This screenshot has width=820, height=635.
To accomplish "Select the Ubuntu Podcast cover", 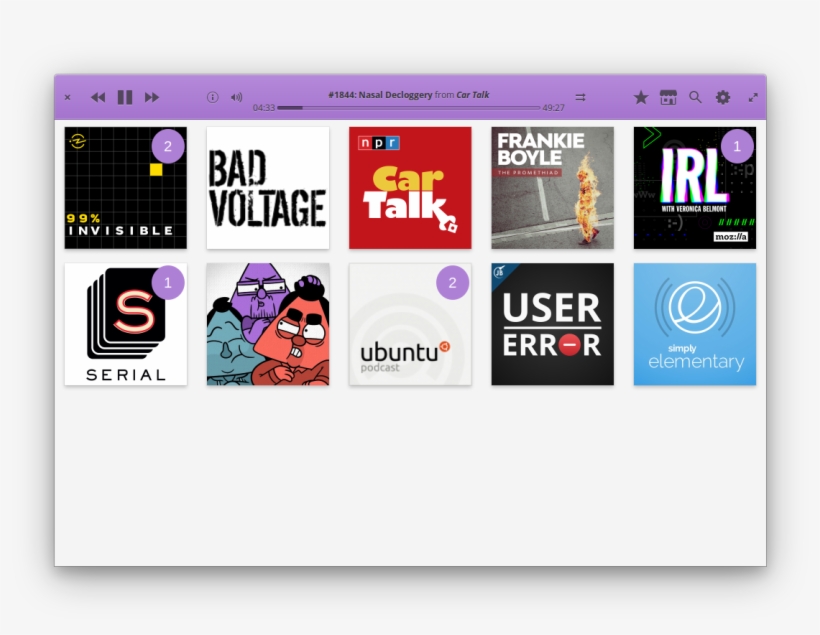I will pos(410,324).
